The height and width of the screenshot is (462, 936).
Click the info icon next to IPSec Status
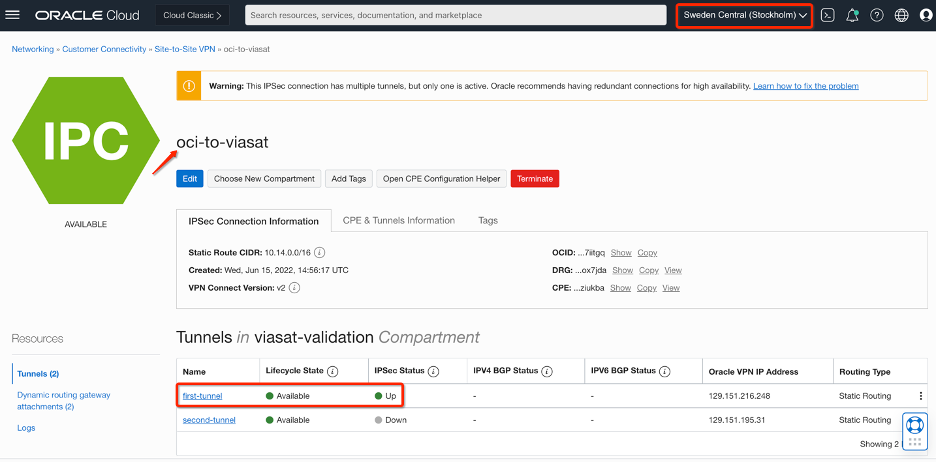tap(434, 371)
